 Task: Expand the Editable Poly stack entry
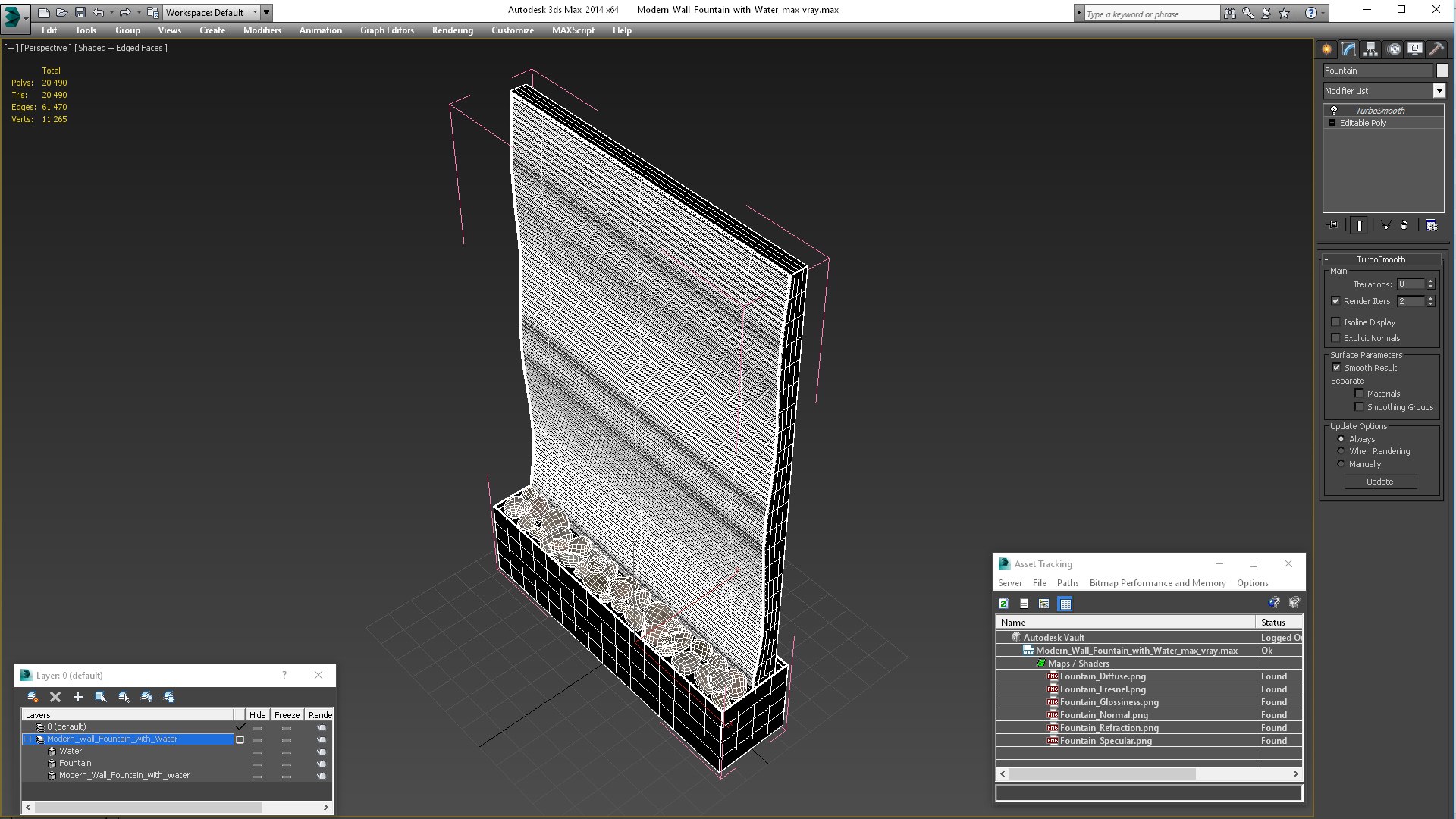[1332, 123]
